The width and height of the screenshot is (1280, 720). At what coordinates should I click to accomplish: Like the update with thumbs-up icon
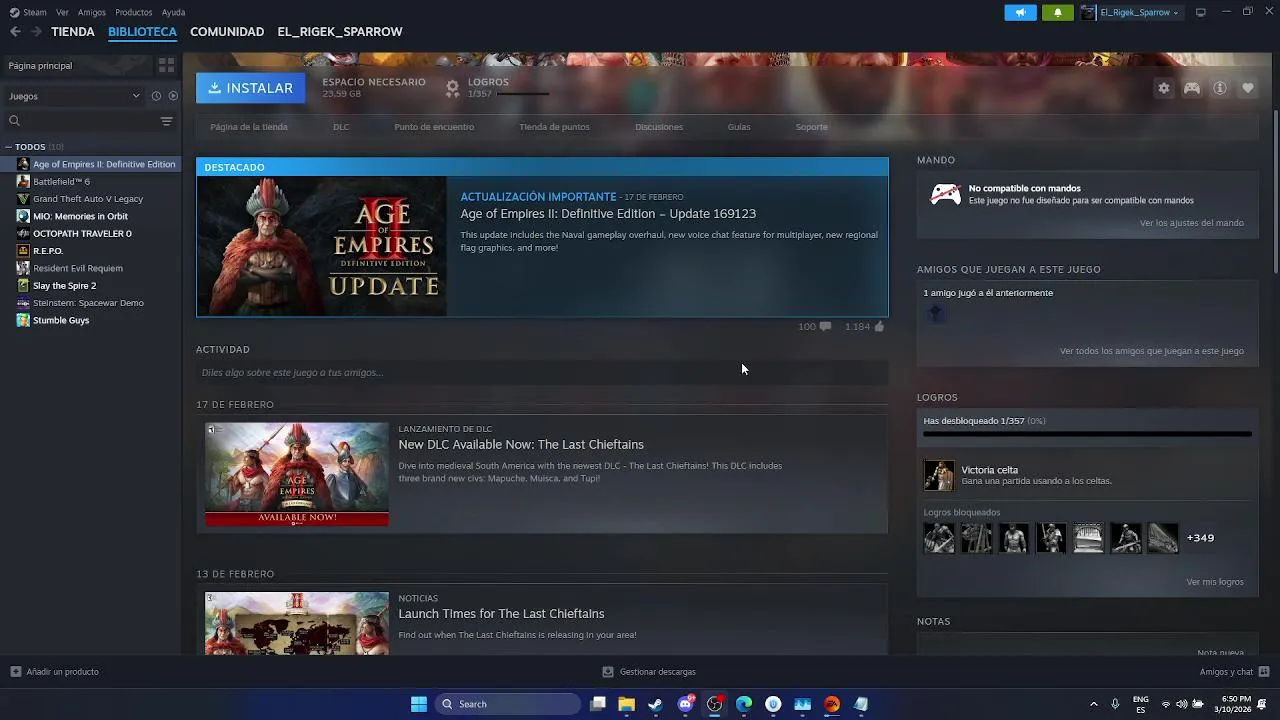click(879, 326)
